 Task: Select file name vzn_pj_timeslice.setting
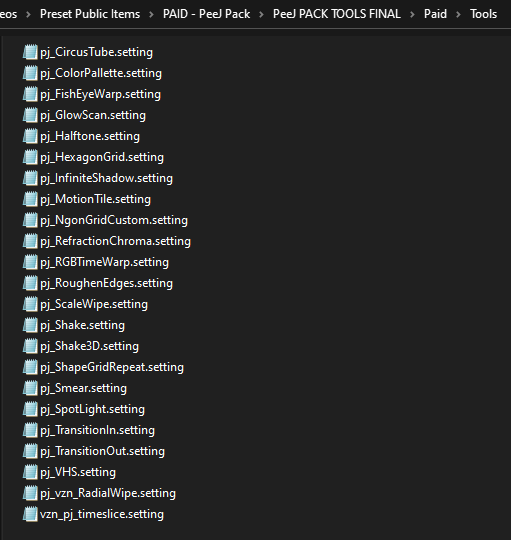pyautogui.click(x=102, y=515)
